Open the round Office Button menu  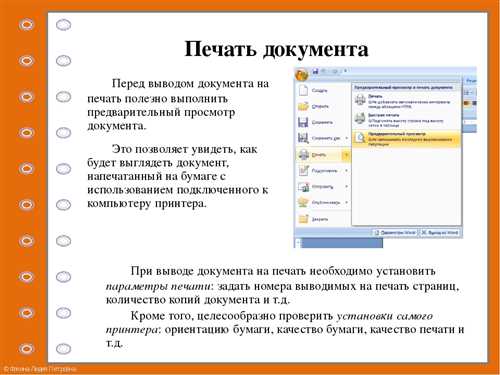pyautogui.click(x=302, y=75)
